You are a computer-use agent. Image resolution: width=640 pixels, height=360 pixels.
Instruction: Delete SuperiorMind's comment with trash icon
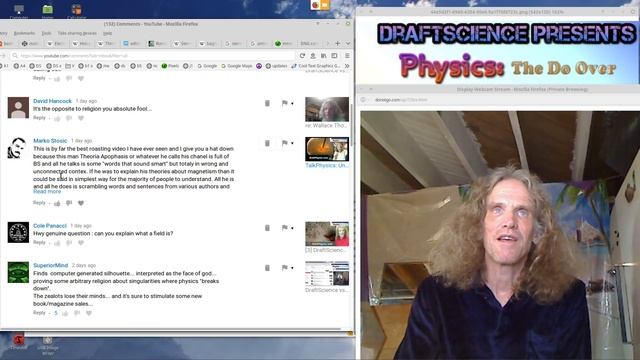pyautogui.click(x=267, y=268)
